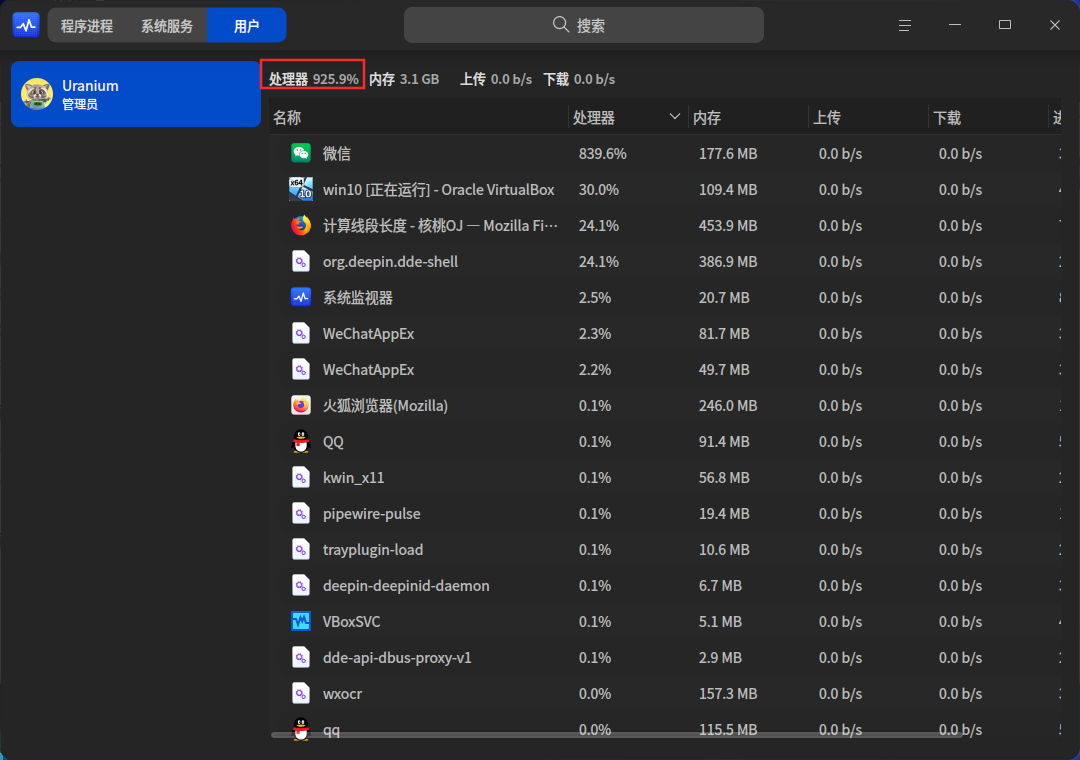
Task: Click the 内存 3.1 GB summary label
Action: click(x=404, y=79)
